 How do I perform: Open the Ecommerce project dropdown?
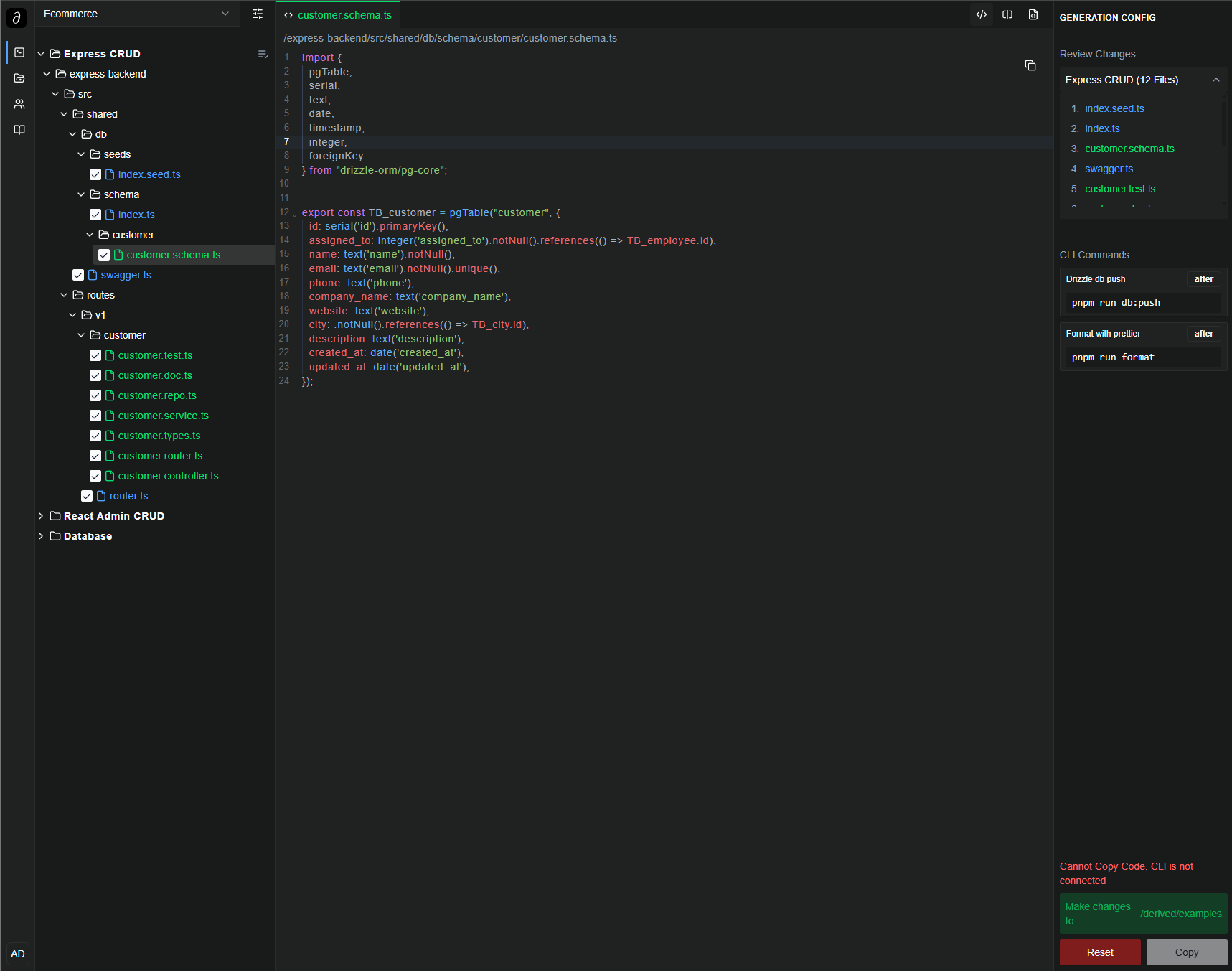coord(137,14)
